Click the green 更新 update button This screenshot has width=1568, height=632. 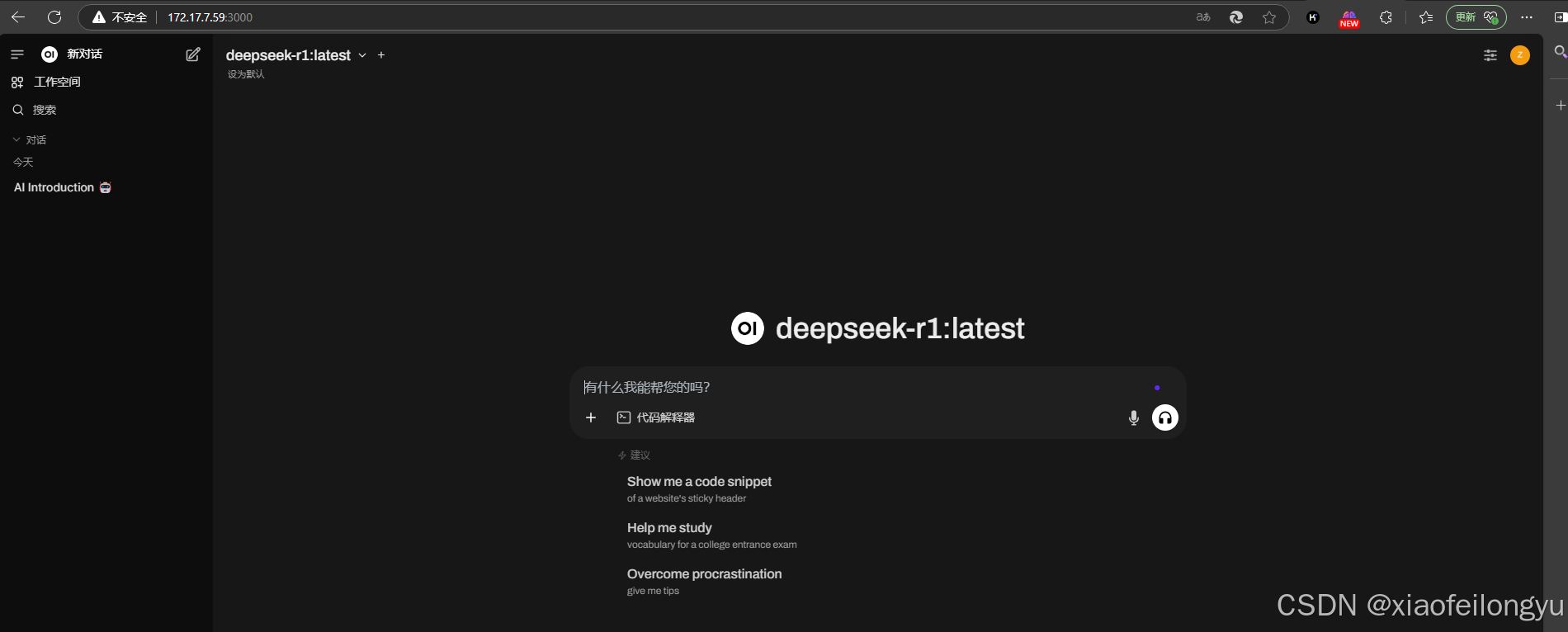(1476, 17)
